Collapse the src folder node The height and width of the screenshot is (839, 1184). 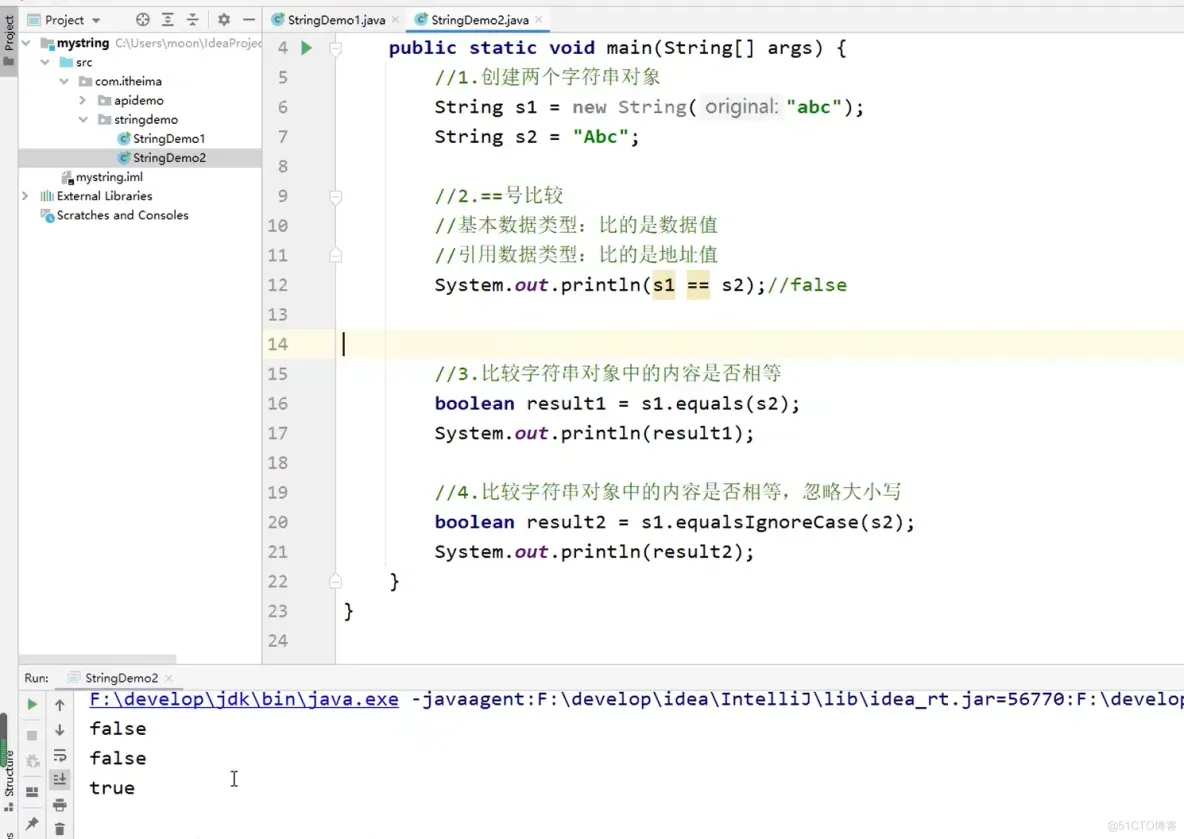[45, 62]
